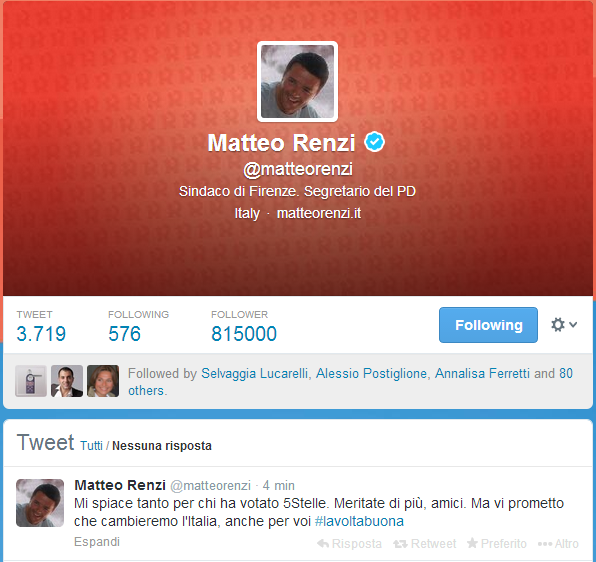Open Selvaggia Lucarelli's profile link

click(x=254, y=374)
